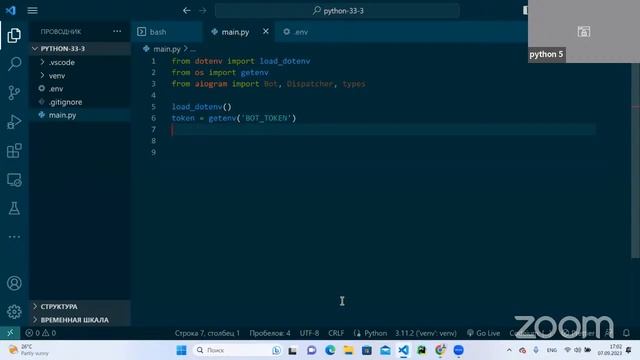The width and height of the screenshot is (640, 360).
Task: Close the main.py tab
Action: [266, 31]
